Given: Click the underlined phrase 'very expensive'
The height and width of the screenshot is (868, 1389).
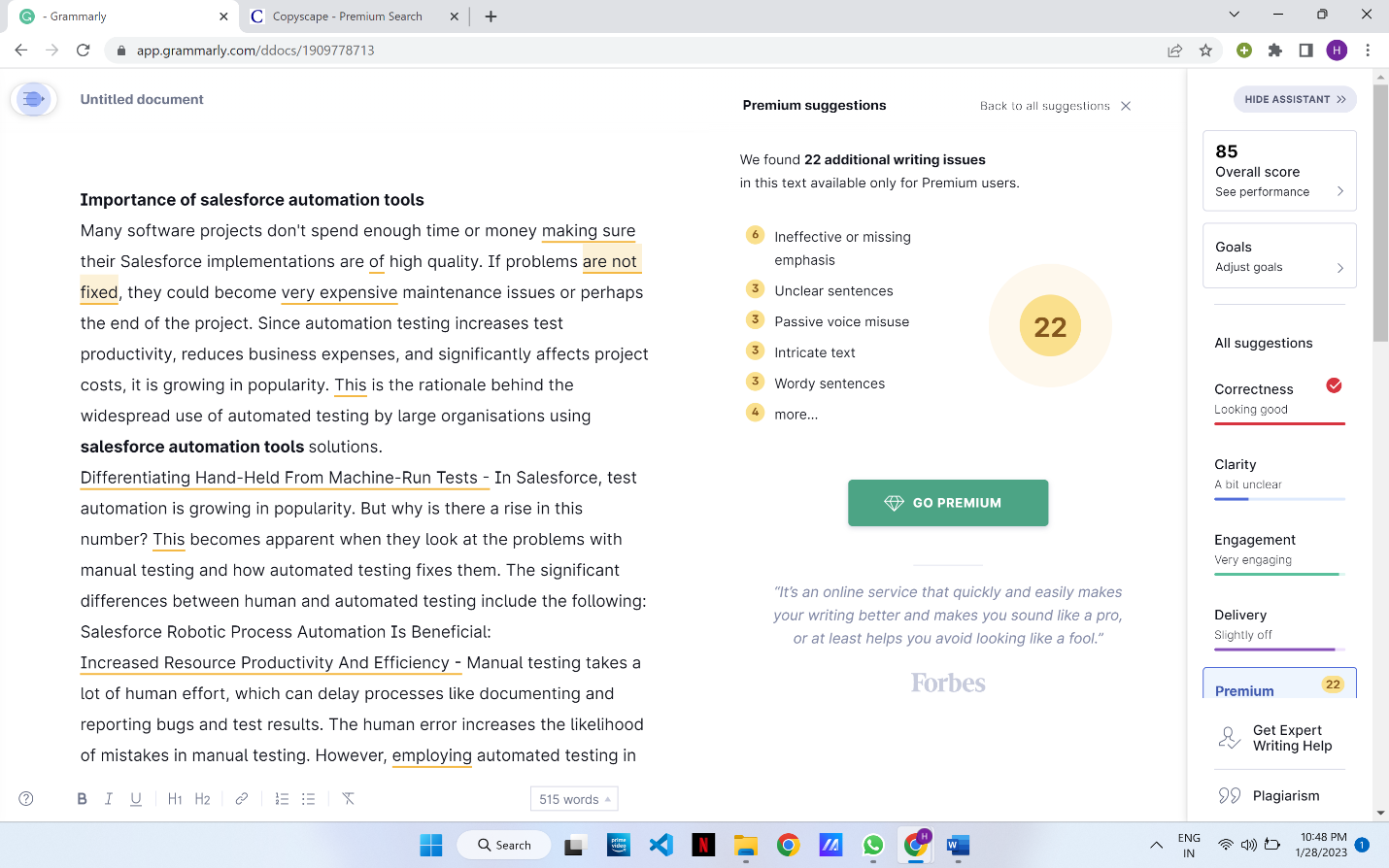Looking at the screenshot, I should tap(339, 293).
